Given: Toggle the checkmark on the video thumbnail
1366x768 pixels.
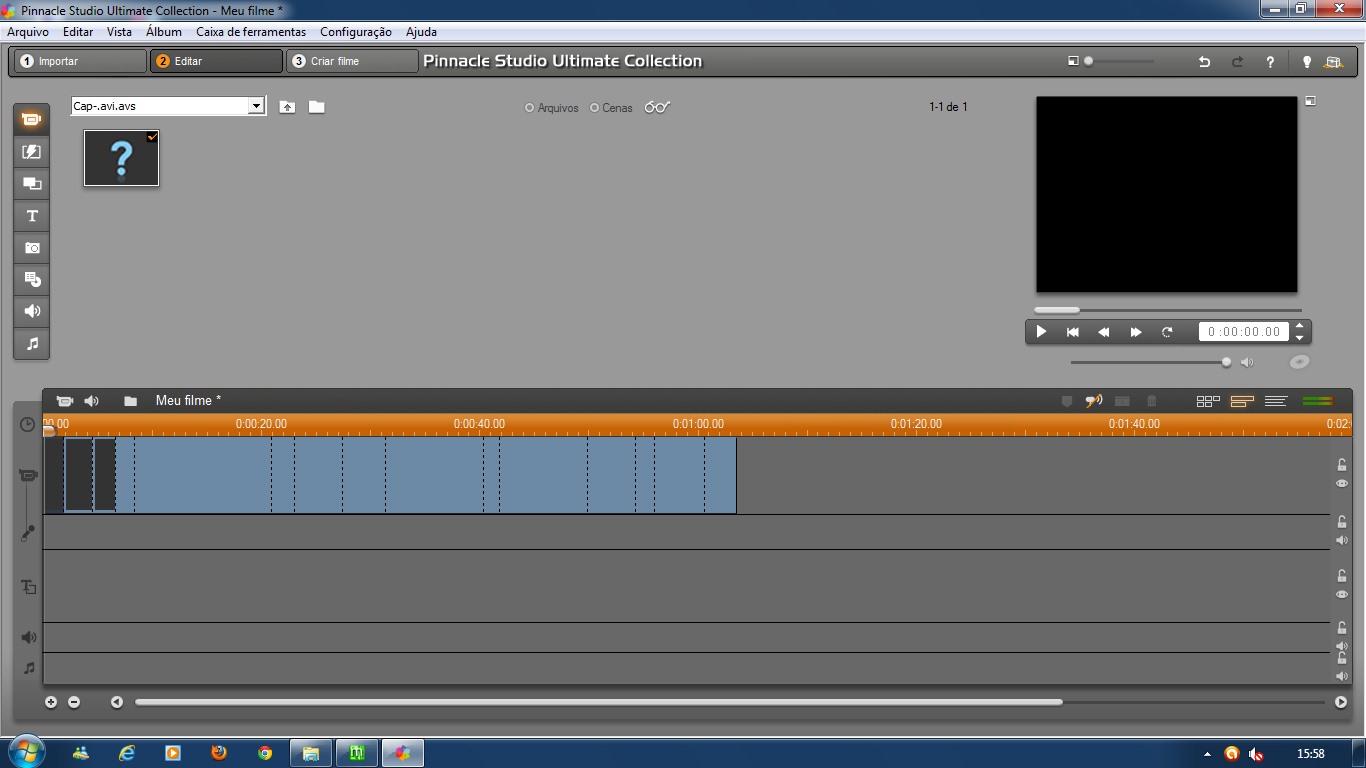Looking at the screenshot, I should click(152, 137).
